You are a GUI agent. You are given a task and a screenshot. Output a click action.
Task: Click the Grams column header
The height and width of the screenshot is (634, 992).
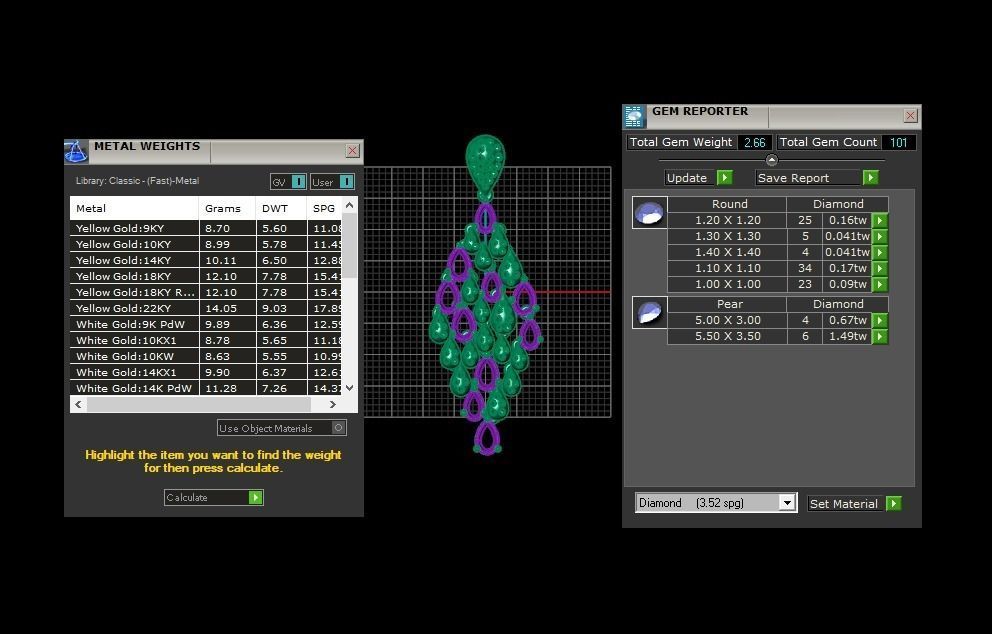[227, 208]
